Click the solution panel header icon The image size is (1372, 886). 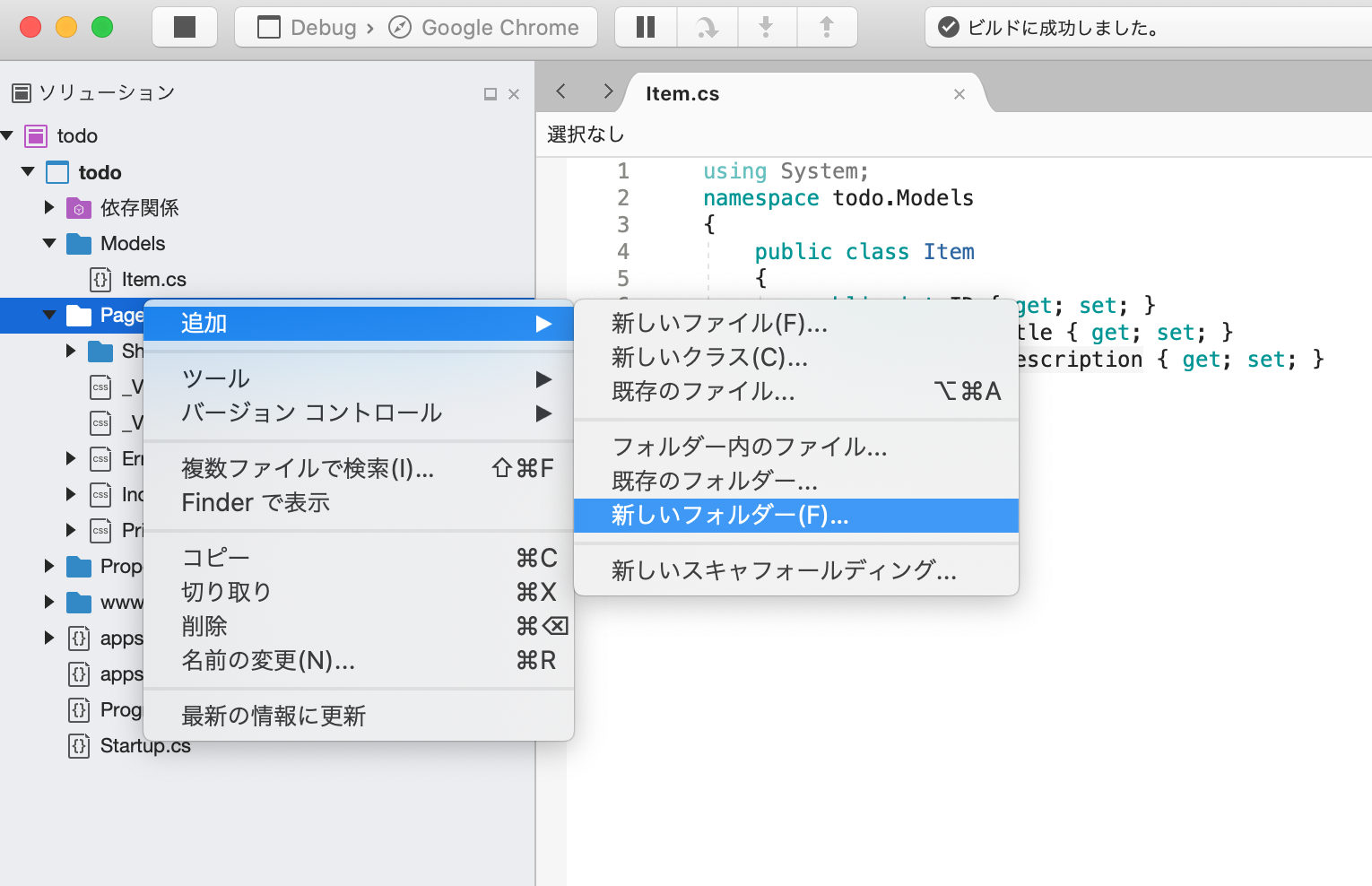[22, 93]
